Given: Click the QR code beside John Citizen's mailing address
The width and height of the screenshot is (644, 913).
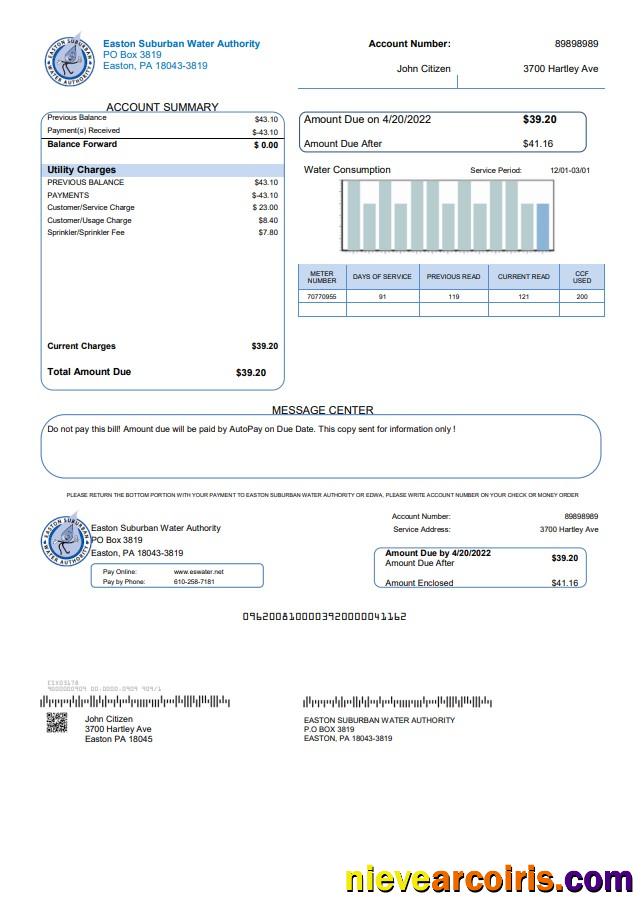Looking at the screenshot, I should click(57, 725).
